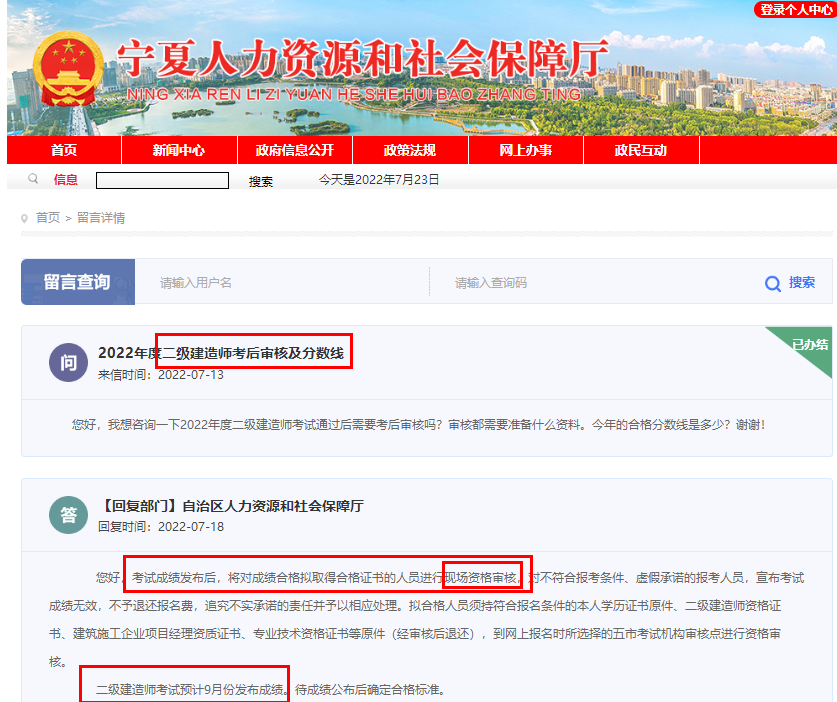Open the 政策法规 menu item

pos(410,150)
